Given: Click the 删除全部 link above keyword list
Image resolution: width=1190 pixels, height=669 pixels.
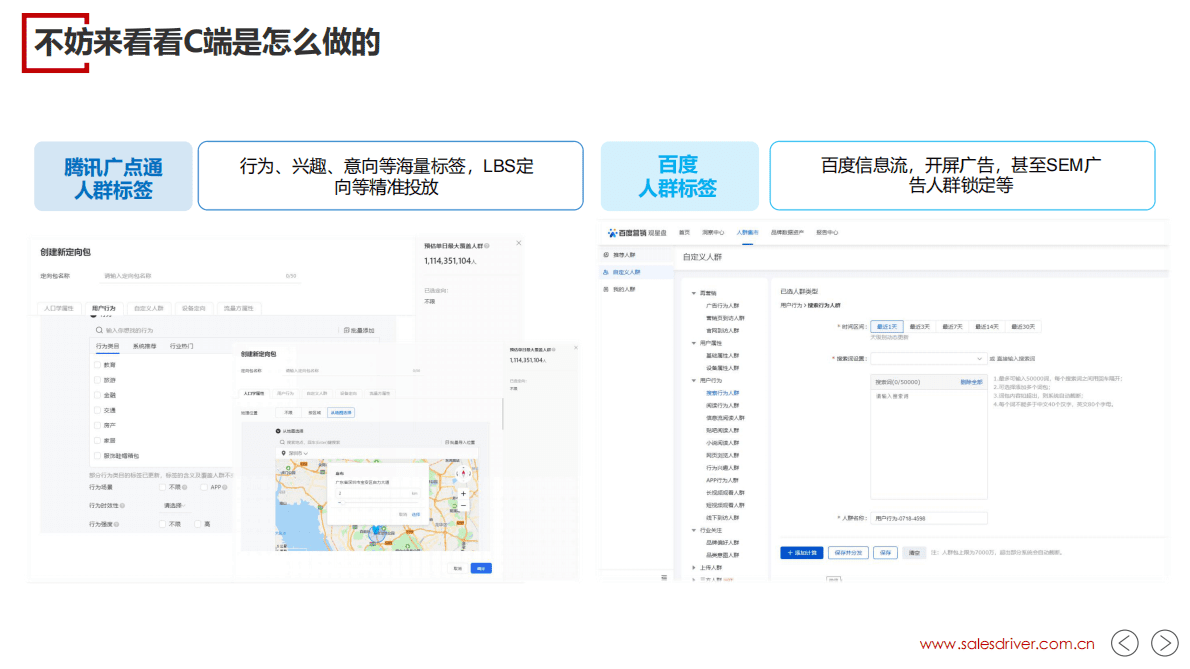Looking at the screenshot, I should coord(969,381).
